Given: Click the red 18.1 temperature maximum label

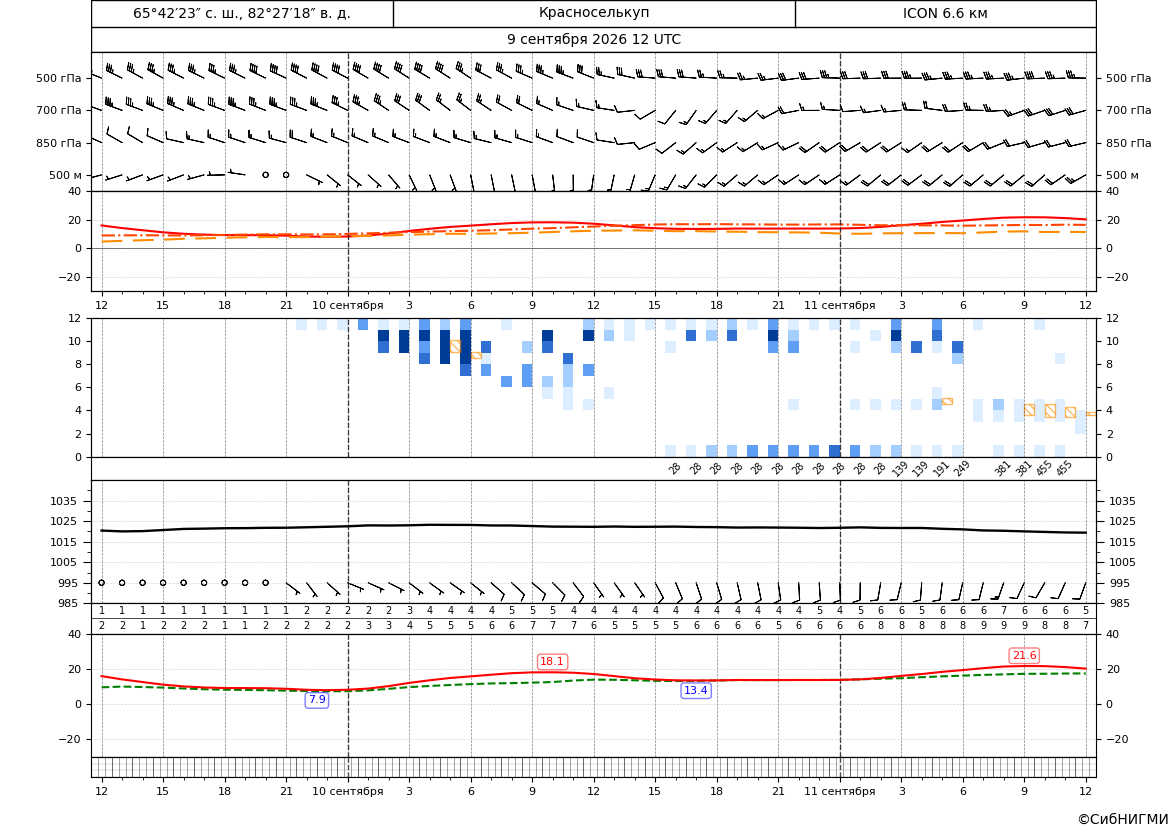Looking at the screenshot, I should [552, 661].
